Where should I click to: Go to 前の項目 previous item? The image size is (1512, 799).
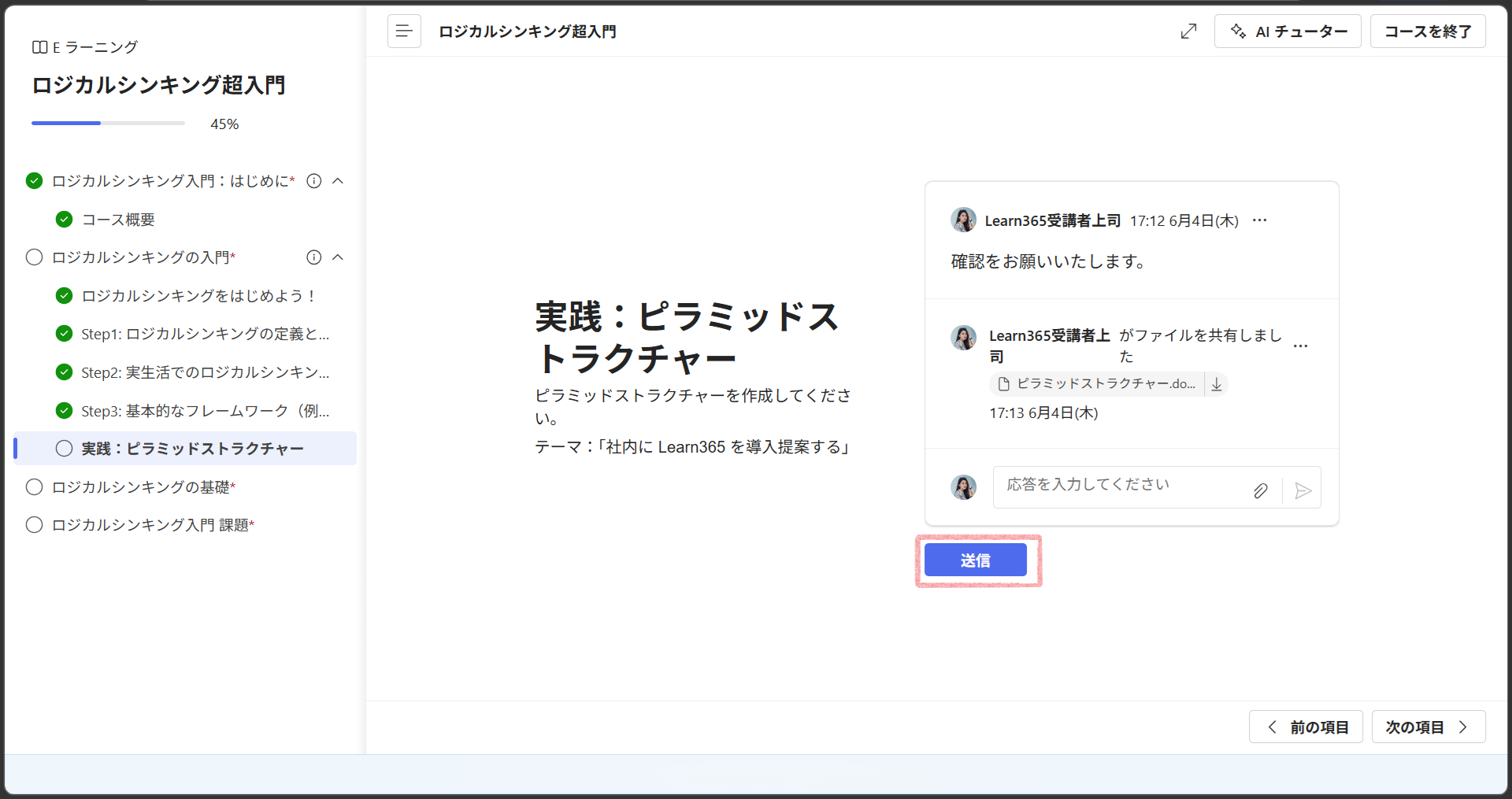[1306, 727]
